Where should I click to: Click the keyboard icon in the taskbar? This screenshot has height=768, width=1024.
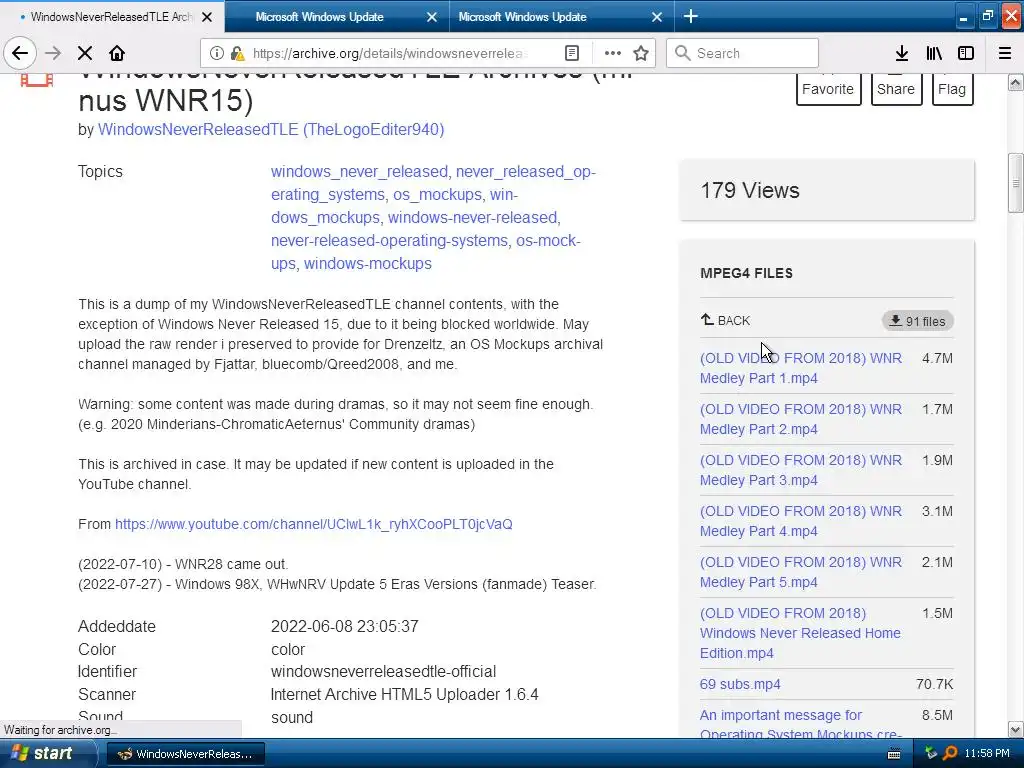pyautogui.click(x=894, y=754)
